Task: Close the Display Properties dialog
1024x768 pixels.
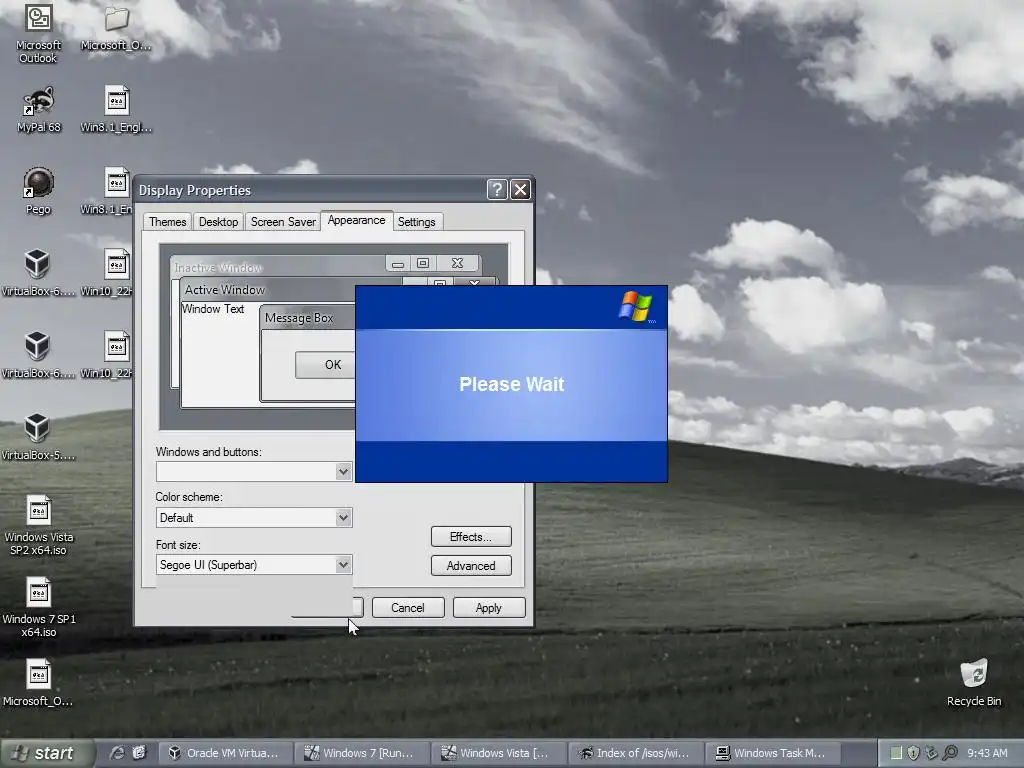Action: click(x=520, y=189)
